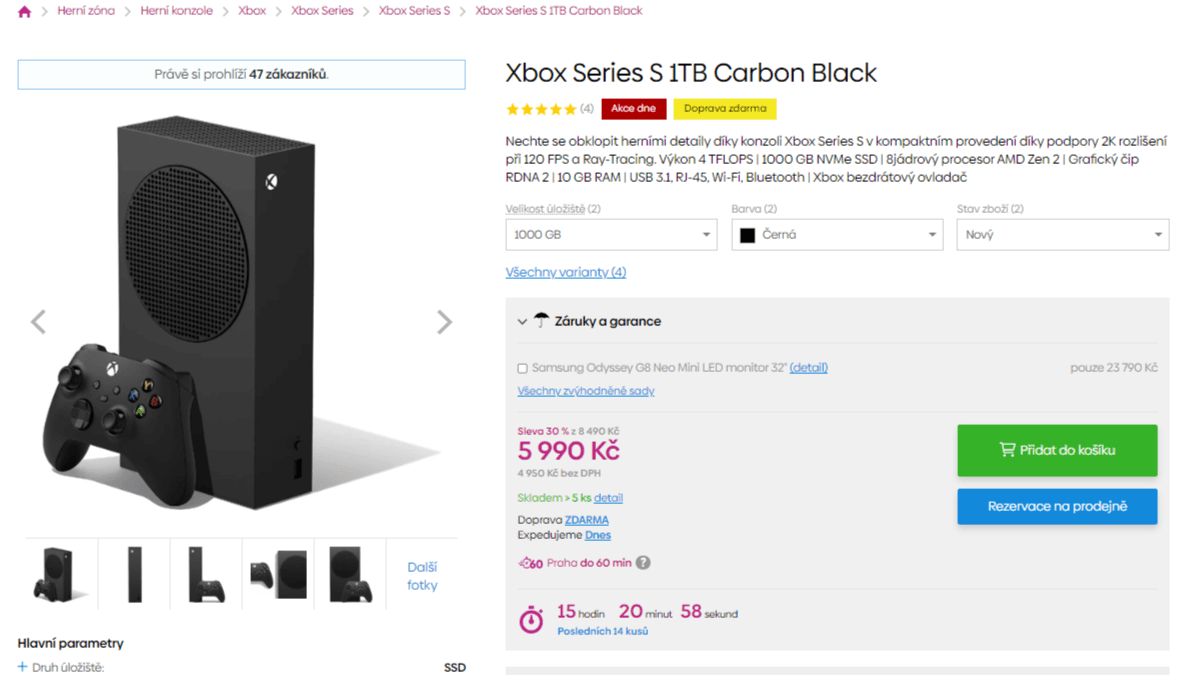This screenshot has width=1177, height=675.
Task: Show previous product photo with left arrow
Action: click(38, 322)
